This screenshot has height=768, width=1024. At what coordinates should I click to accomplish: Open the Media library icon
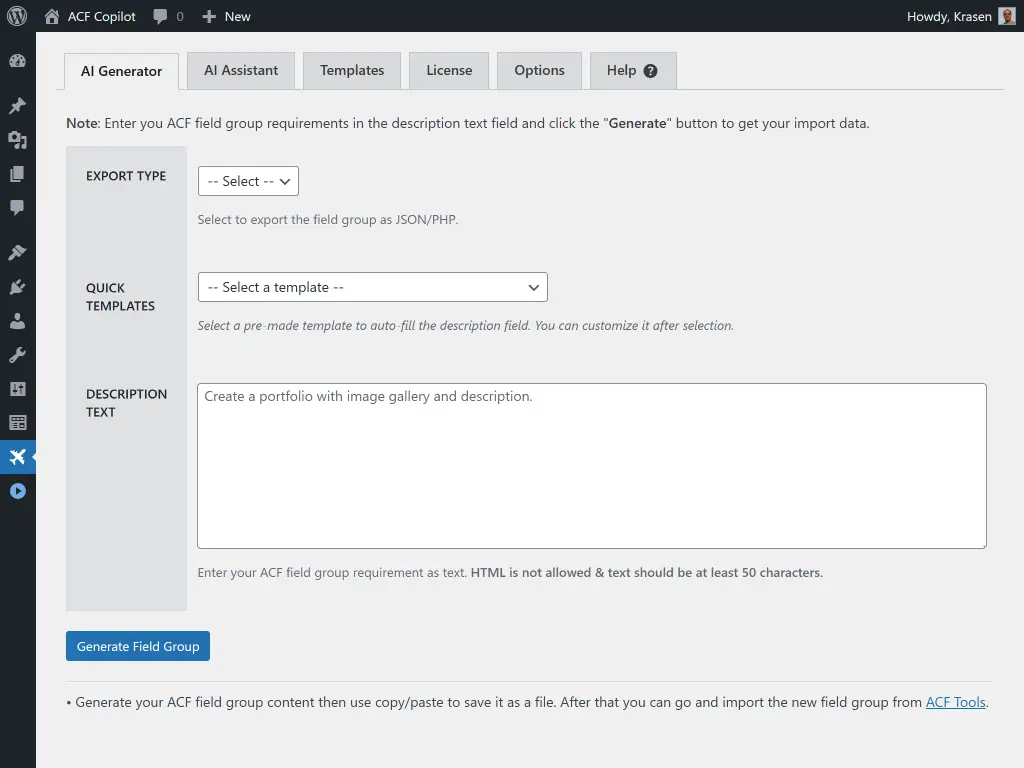[x=17, y=140]
